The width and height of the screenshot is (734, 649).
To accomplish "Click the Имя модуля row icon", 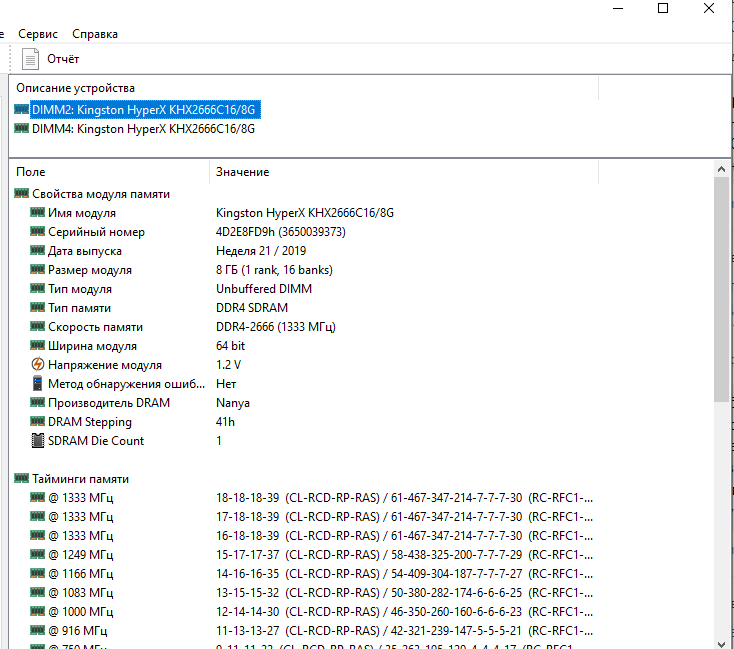I will [37, 212].
